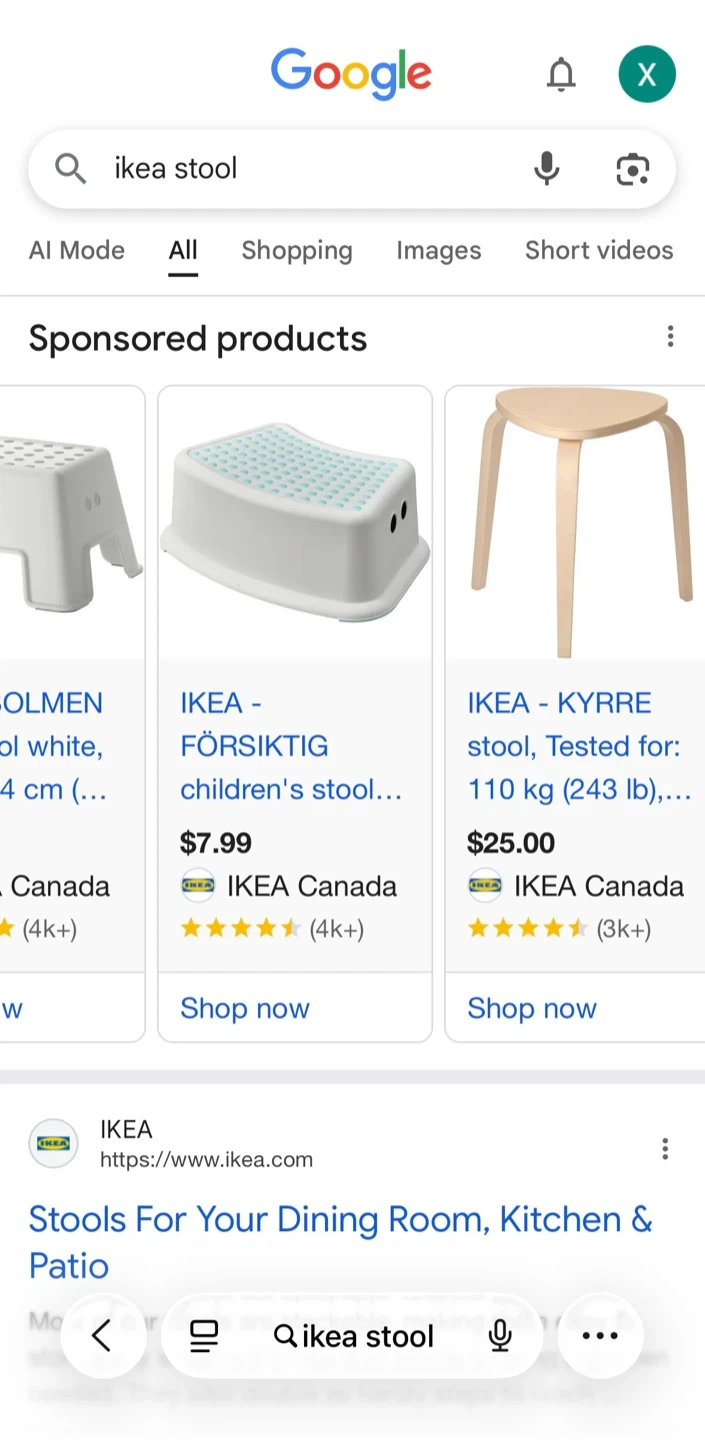Open the account profile avatar
Viewport: 705px width, 1440px height.
[x=647, y=74]
